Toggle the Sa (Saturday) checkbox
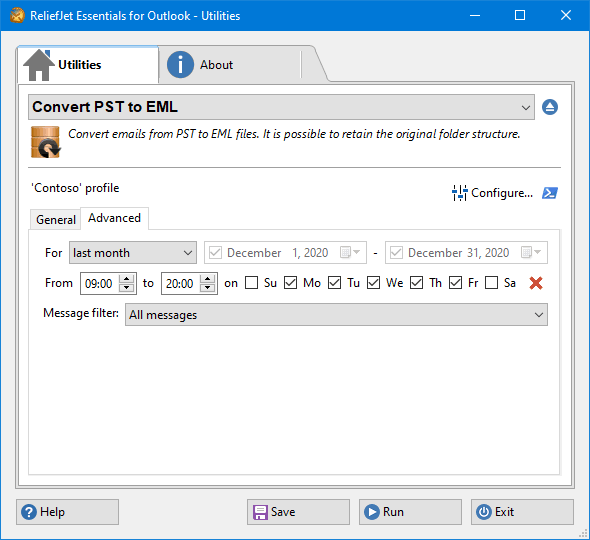This screenshot has width=590, height=540. point(491,283)
